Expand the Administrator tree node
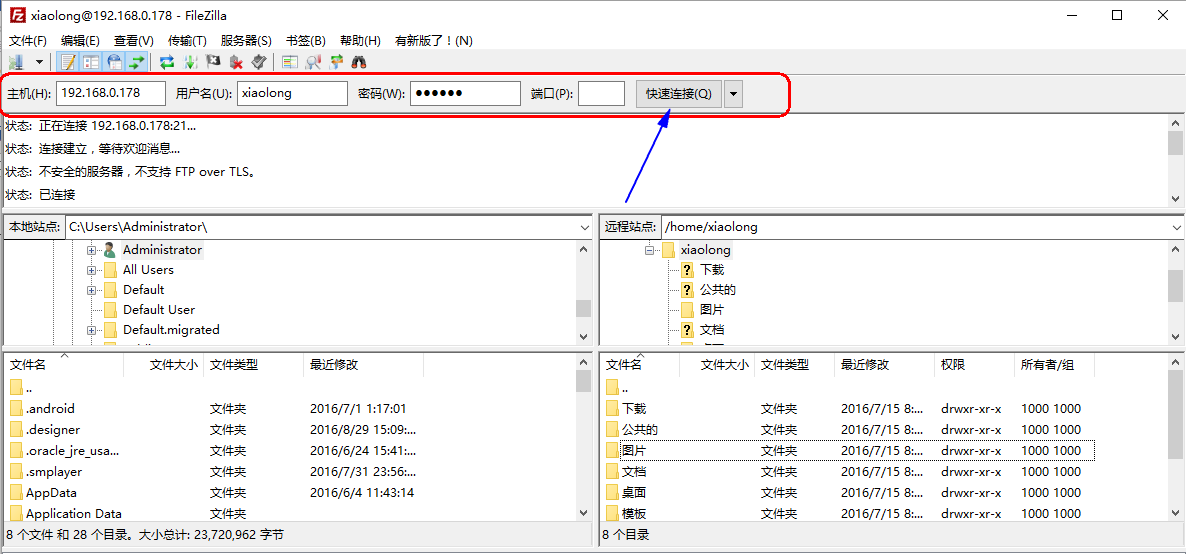Screen dimensions: 1186x554 92,250
